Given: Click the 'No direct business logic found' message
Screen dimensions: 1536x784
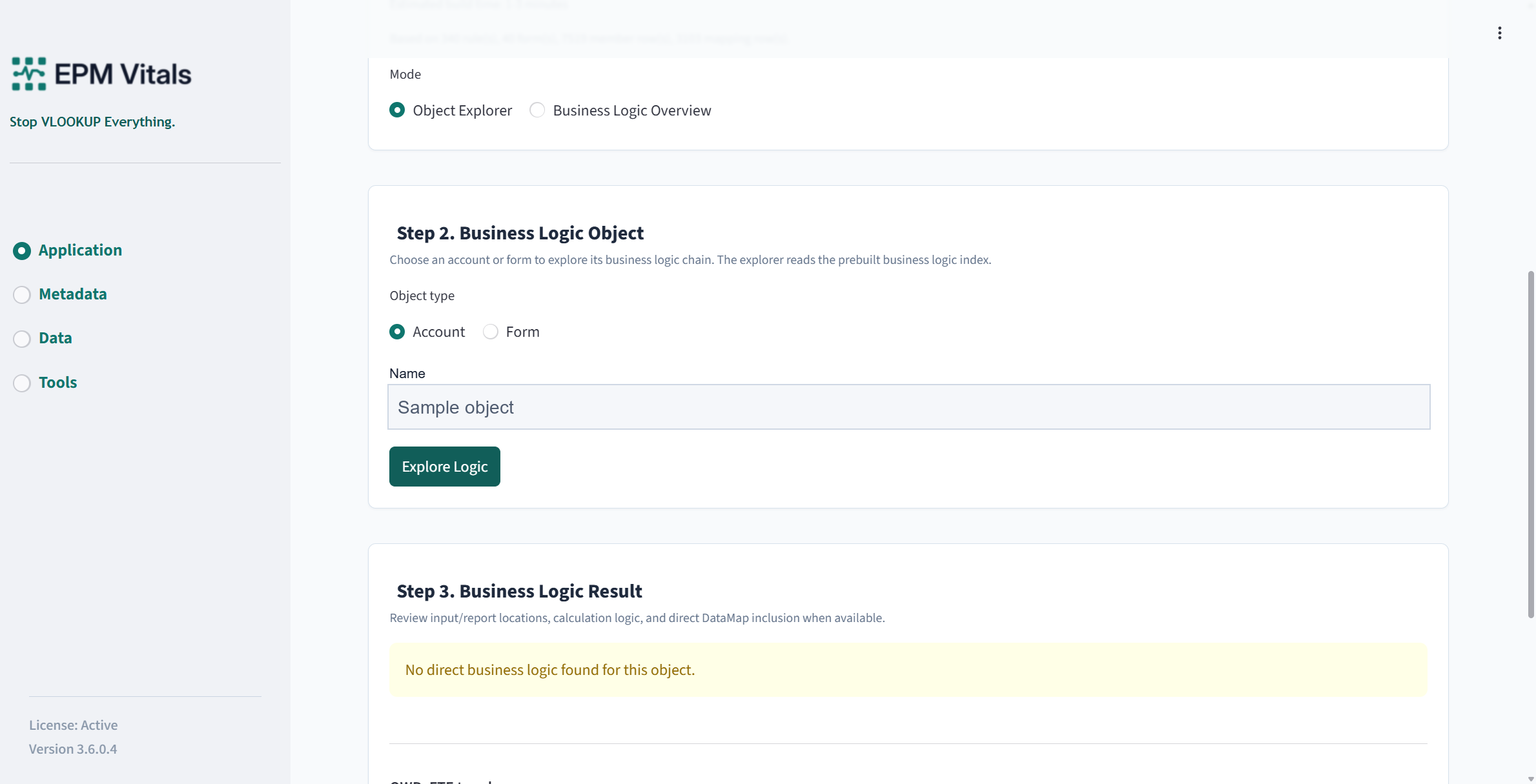Looking at the screenshot, I should click(x=908, y=670).
